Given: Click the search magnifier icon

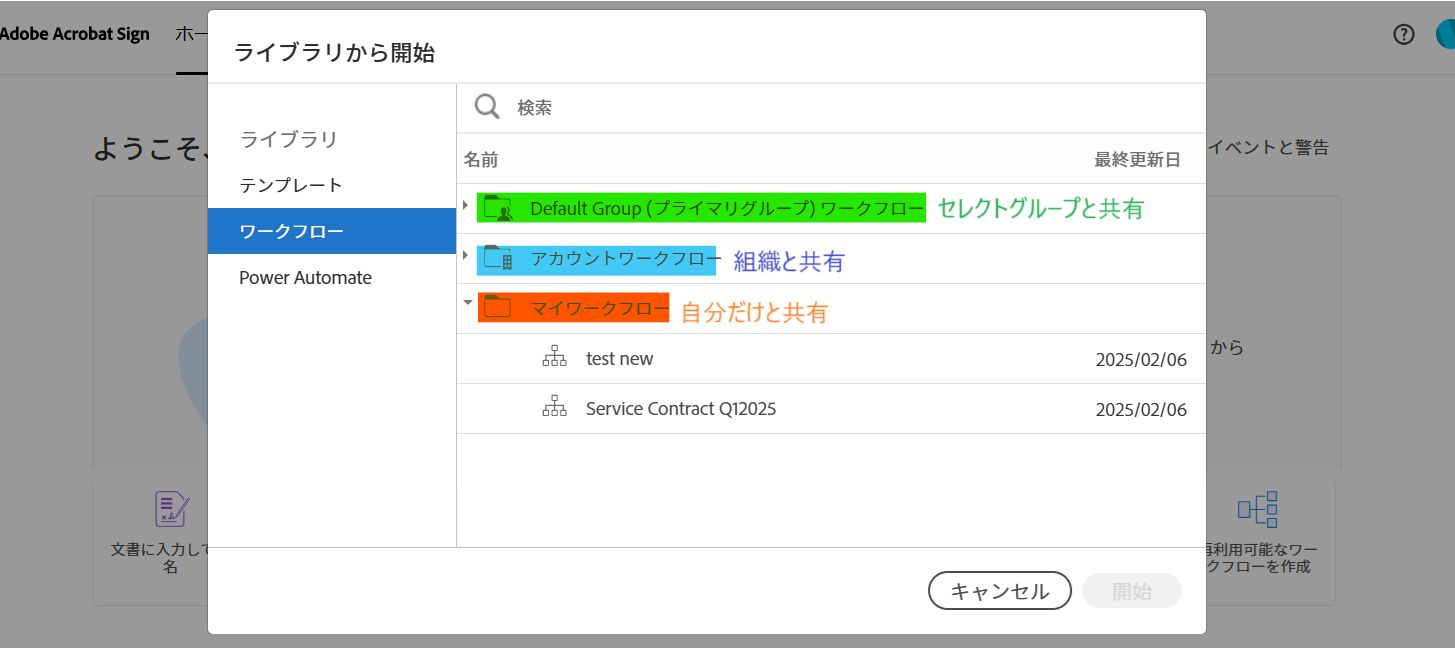Looking at the screenshot, I should tap(487, 107).
